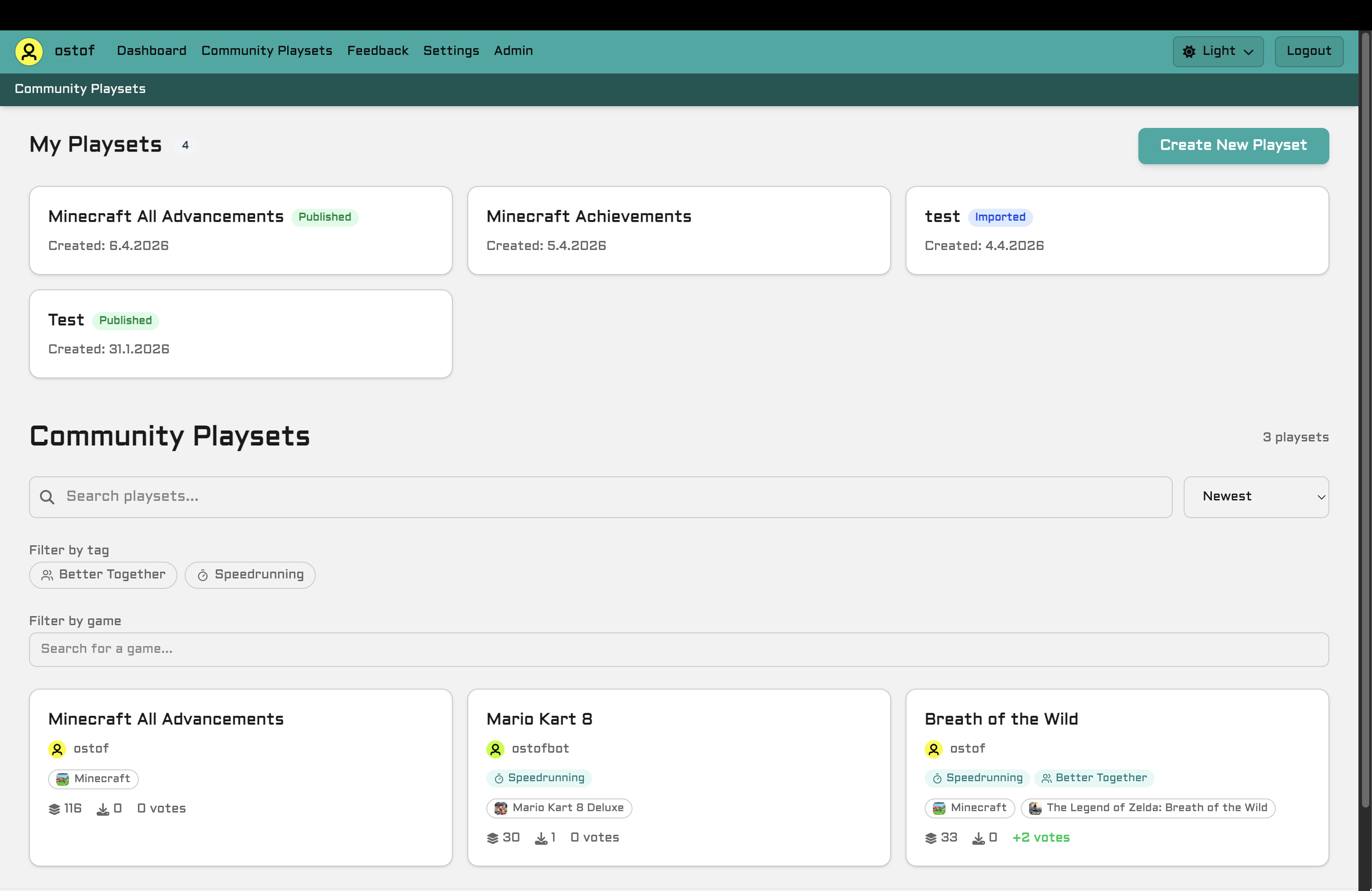Click the Zelda icon on the Breath of the Wild game tag
This screenshot has height=891, width=1372.
pos(1035,808)
